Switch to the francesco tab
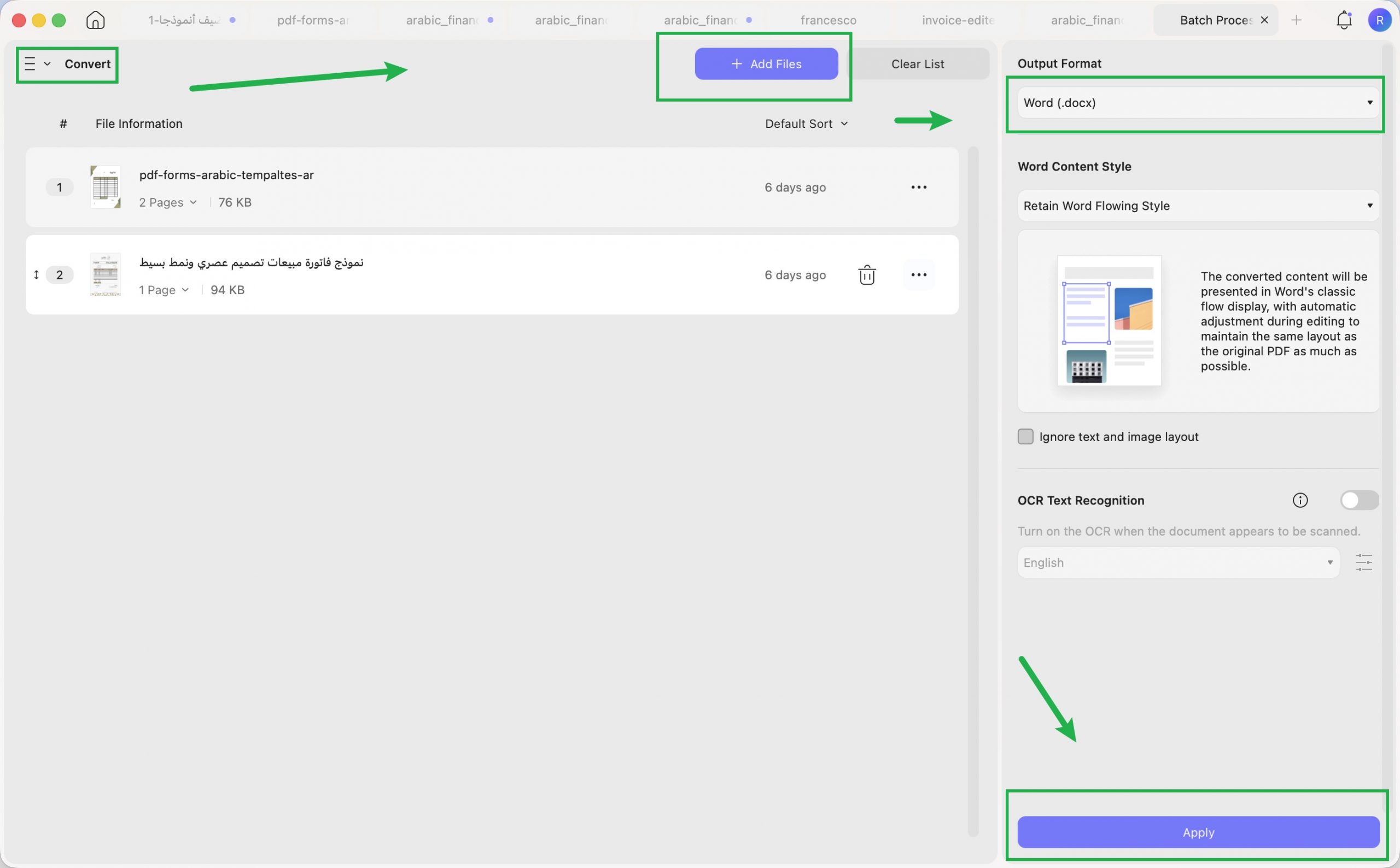The height and width of the screenshot is (868, 1400). click(829, 20)
